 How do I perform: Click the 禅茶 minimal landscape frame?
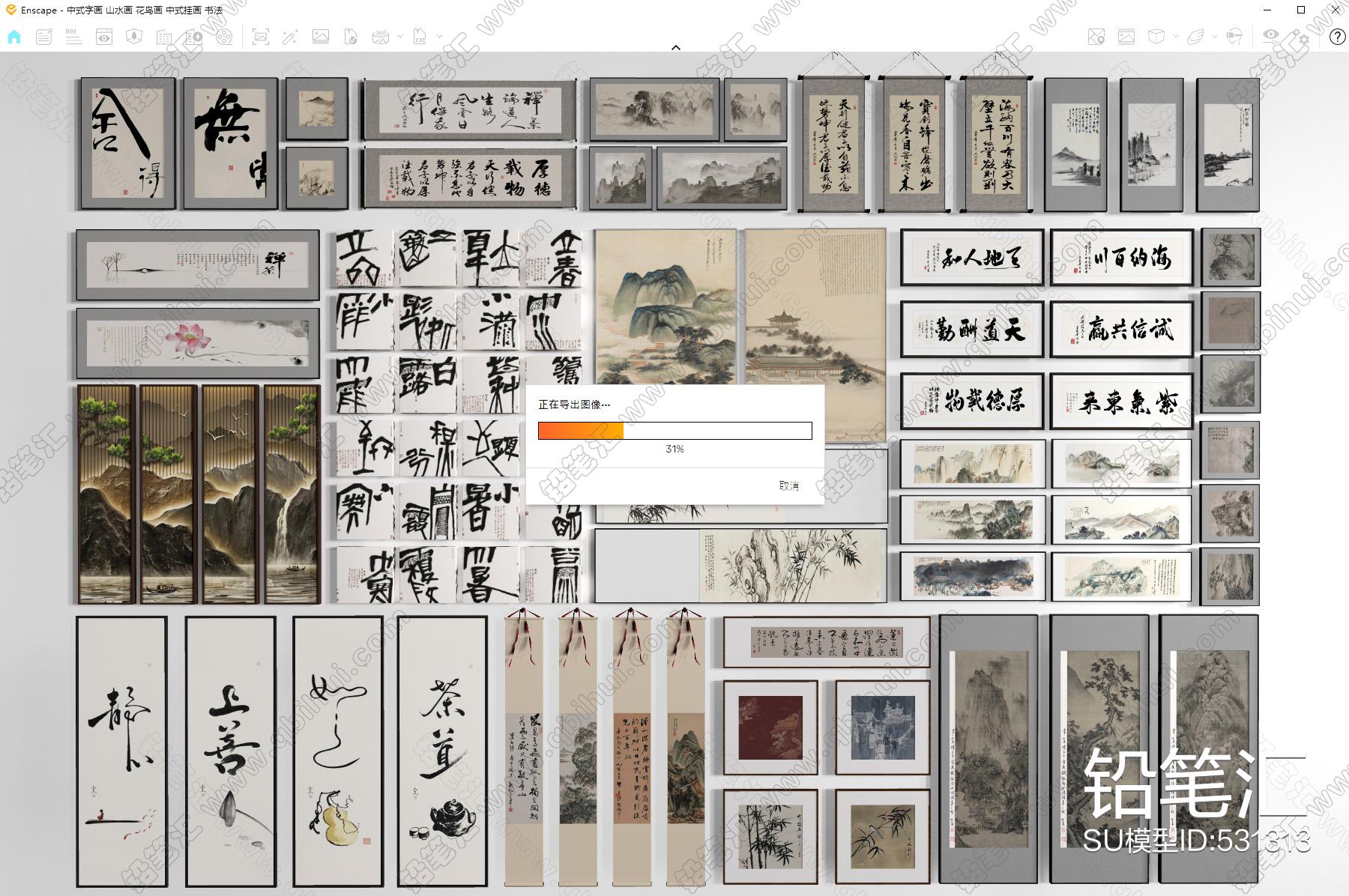click(x=198, y=264)
